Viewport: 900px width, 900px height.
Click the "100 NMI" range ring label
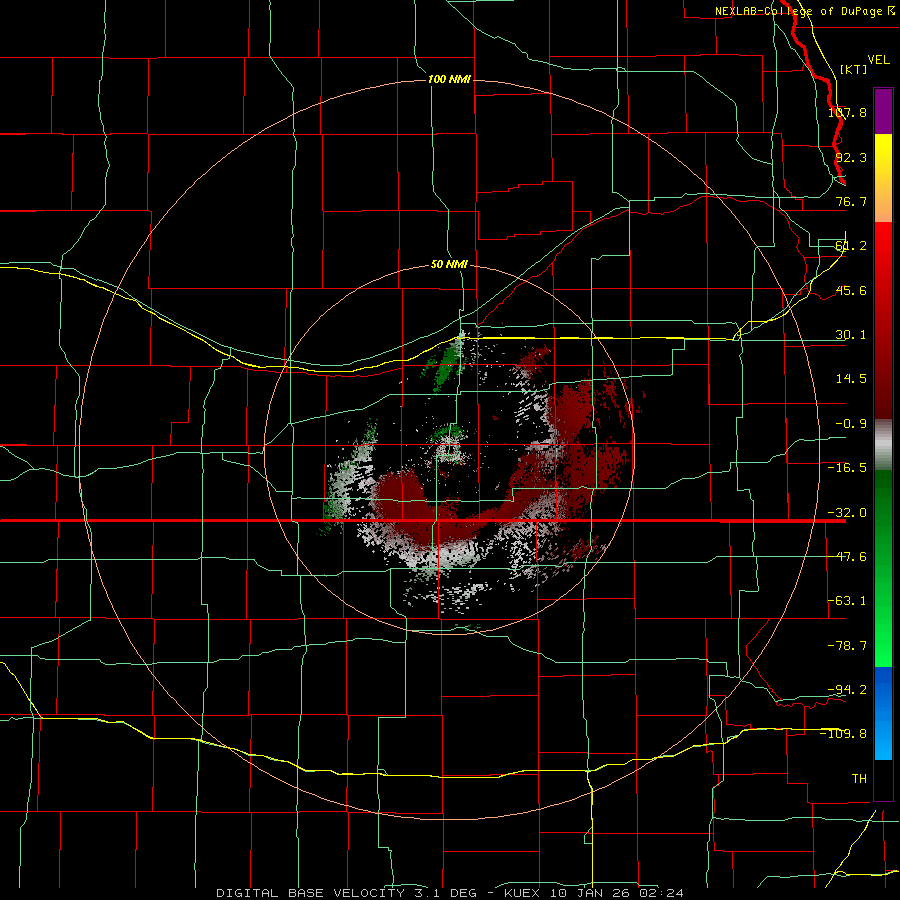[449, 79]
